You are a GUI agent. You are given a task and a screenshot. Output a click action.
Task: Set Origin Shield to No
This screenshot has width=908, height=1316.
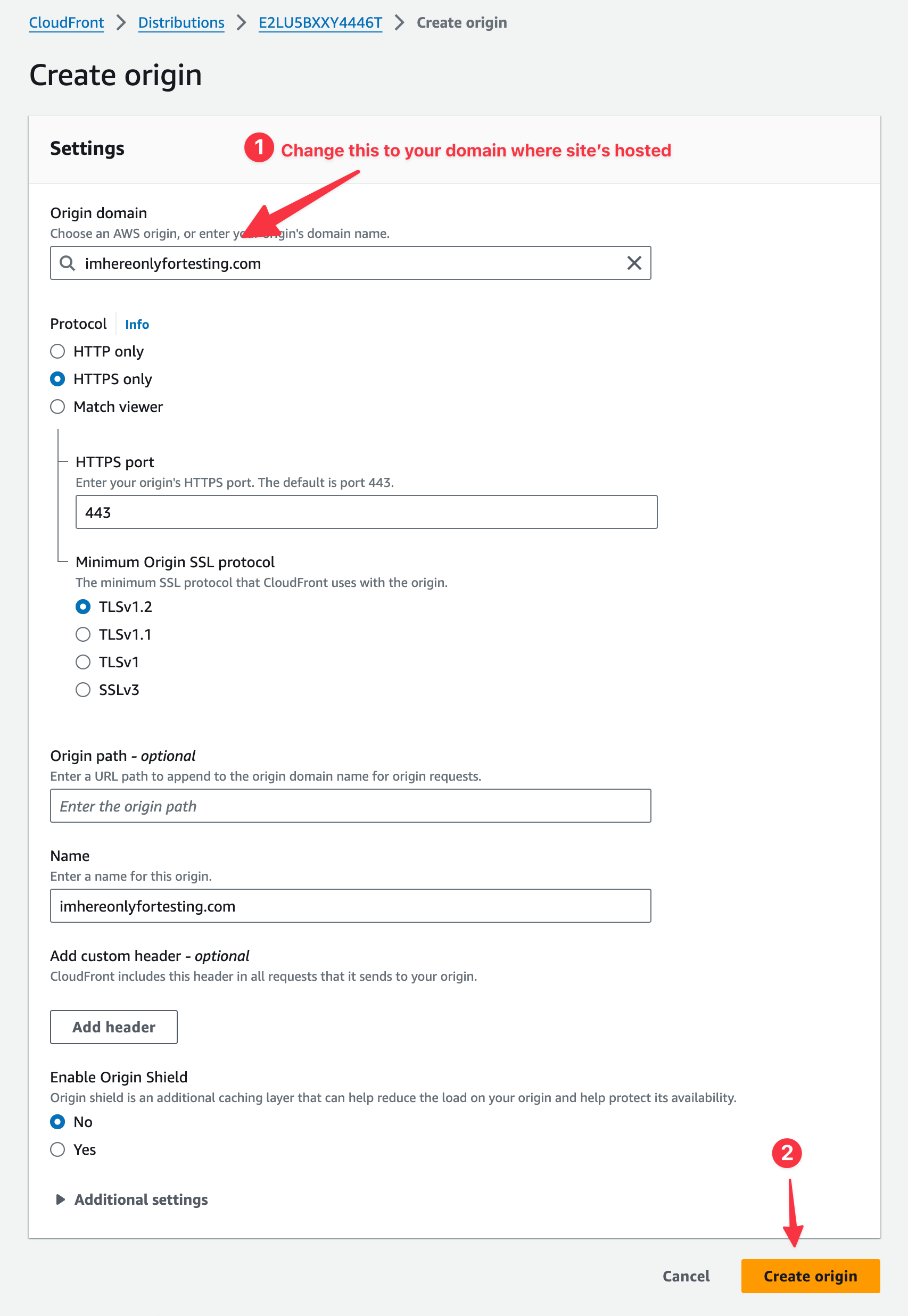[57, 1122]
